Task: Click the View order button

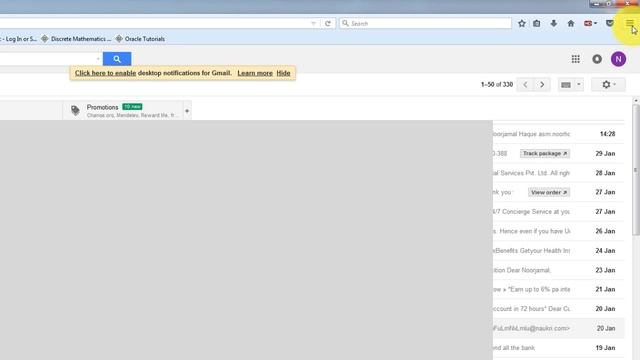Action: (549, 192)
